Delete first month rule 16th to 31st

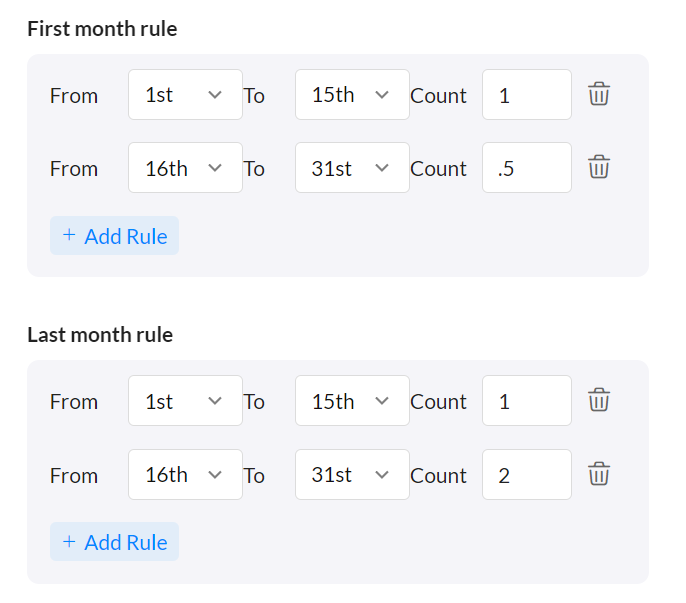pyautogui.click(x=599, y=168)
